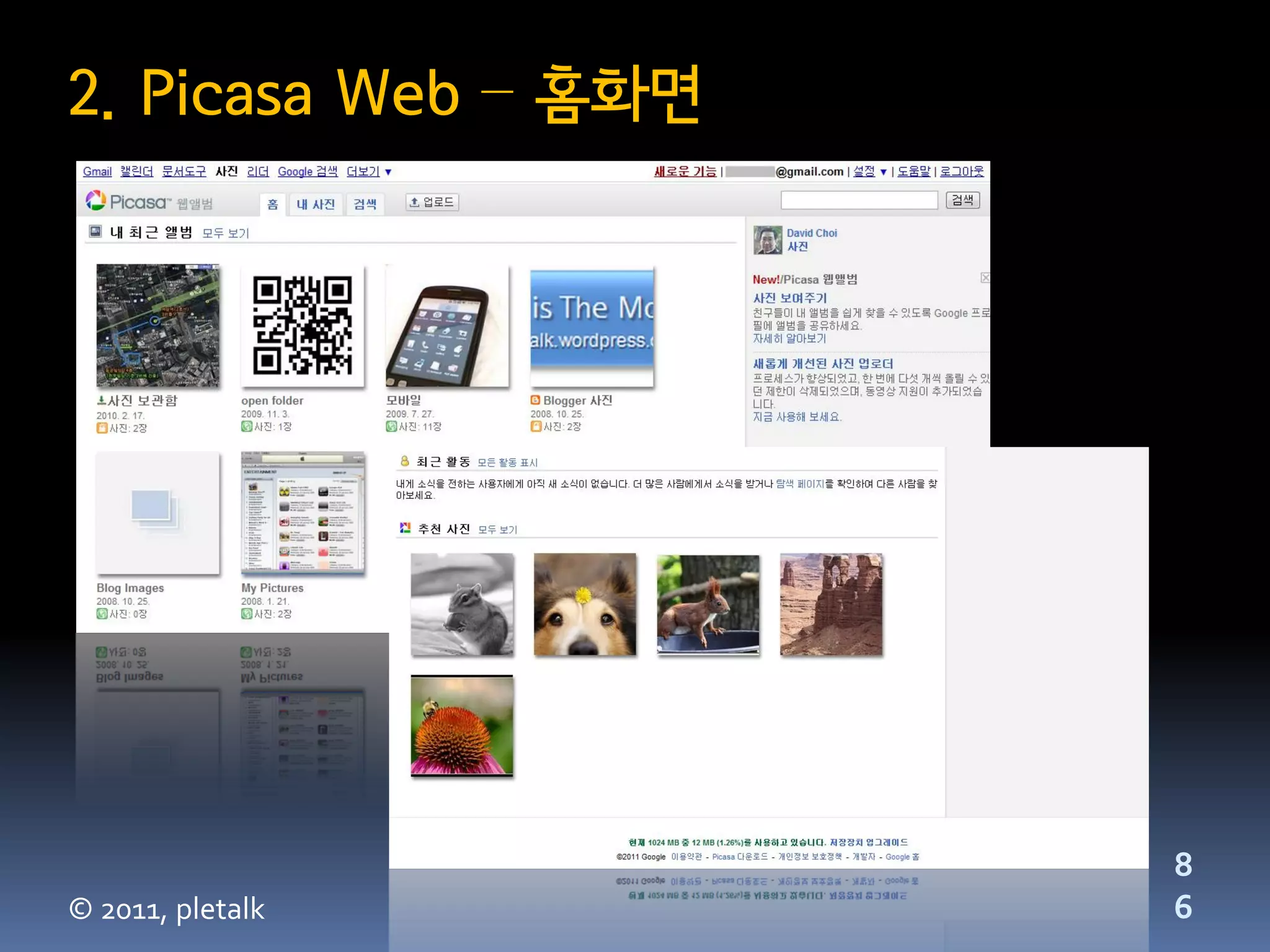Screen dimensions: 1270x952
Task: Click the My Pictures album title
Action: [x=272, y=588]
